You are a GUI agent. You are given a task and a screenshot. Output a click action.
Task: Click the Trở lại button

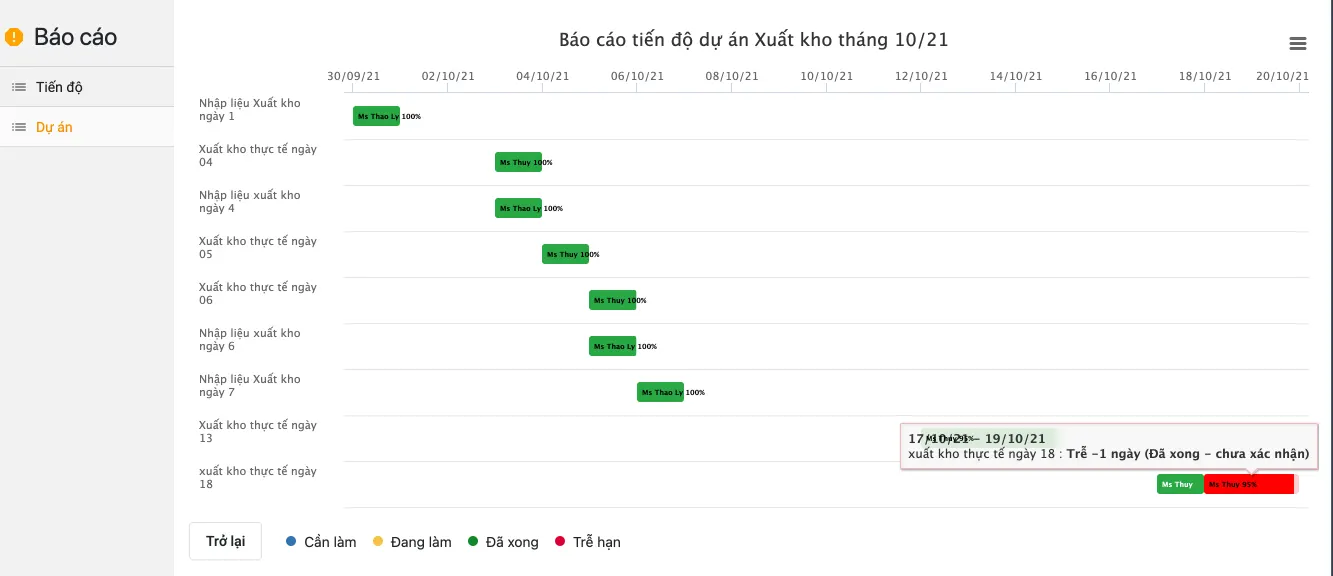click(225, 541)
